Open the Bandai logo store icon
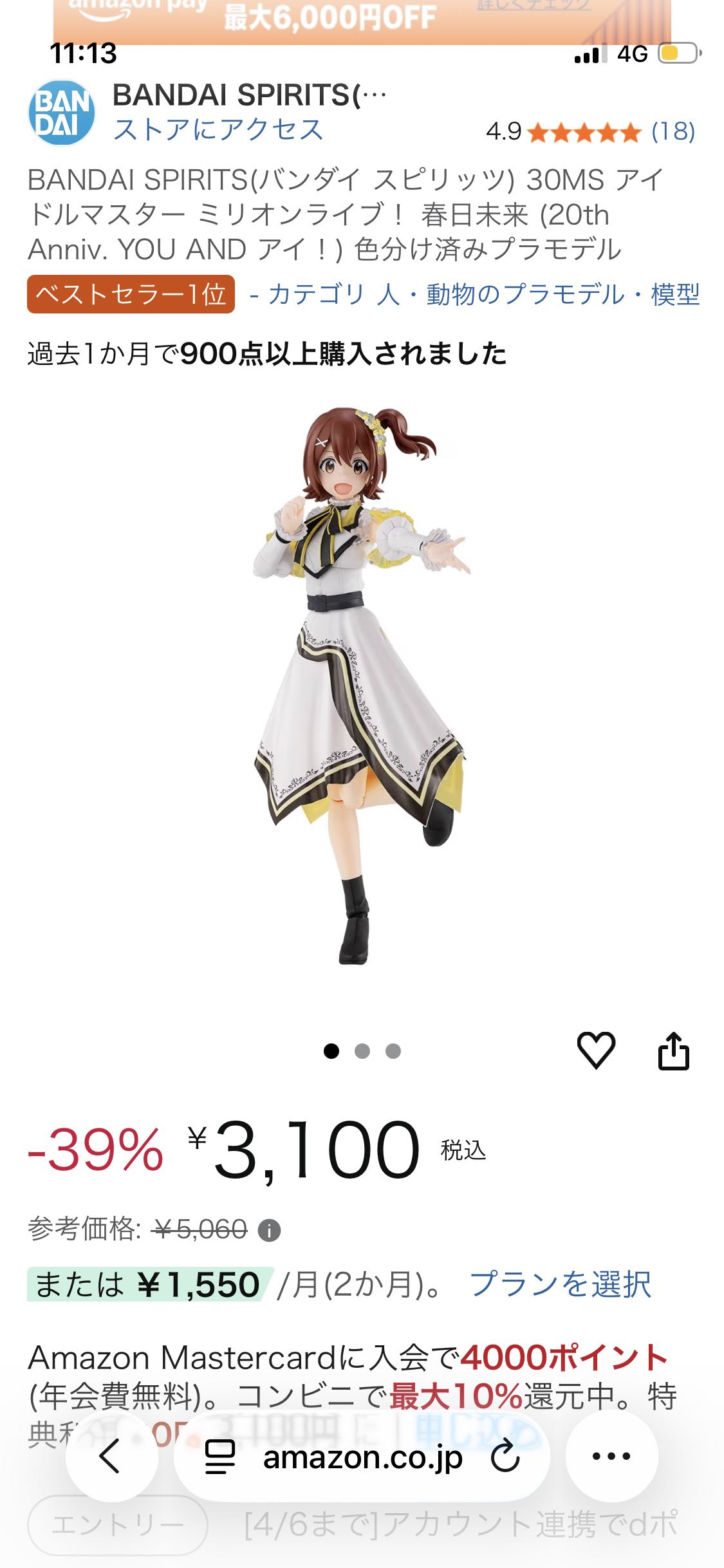This screenshot has height=1568, width=724. click(x=62, y=113)
